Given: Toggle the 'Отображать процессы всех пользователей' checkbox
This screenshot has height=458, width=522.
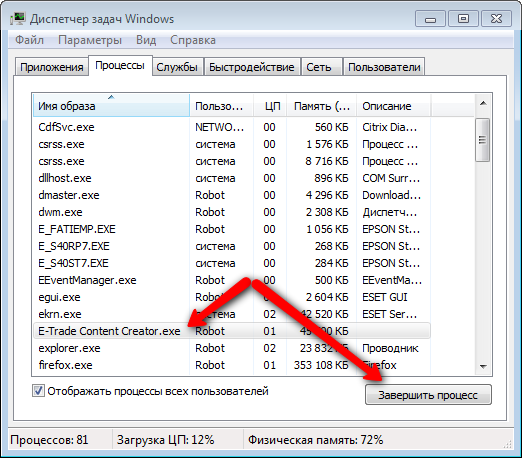Looking at the screenshot, I should click(38, 391).
